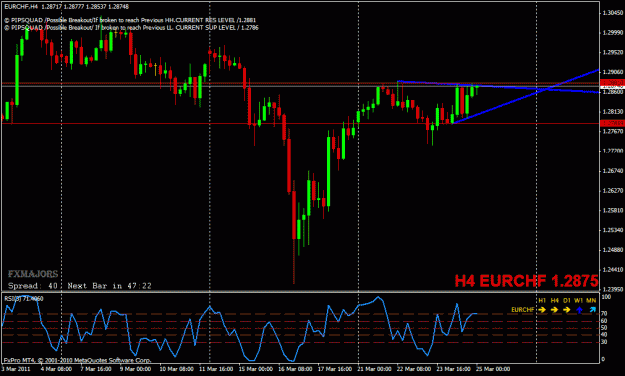Click the 1.28130 price axis label
The width and height of the screenshot is (625, 376).
613,112
